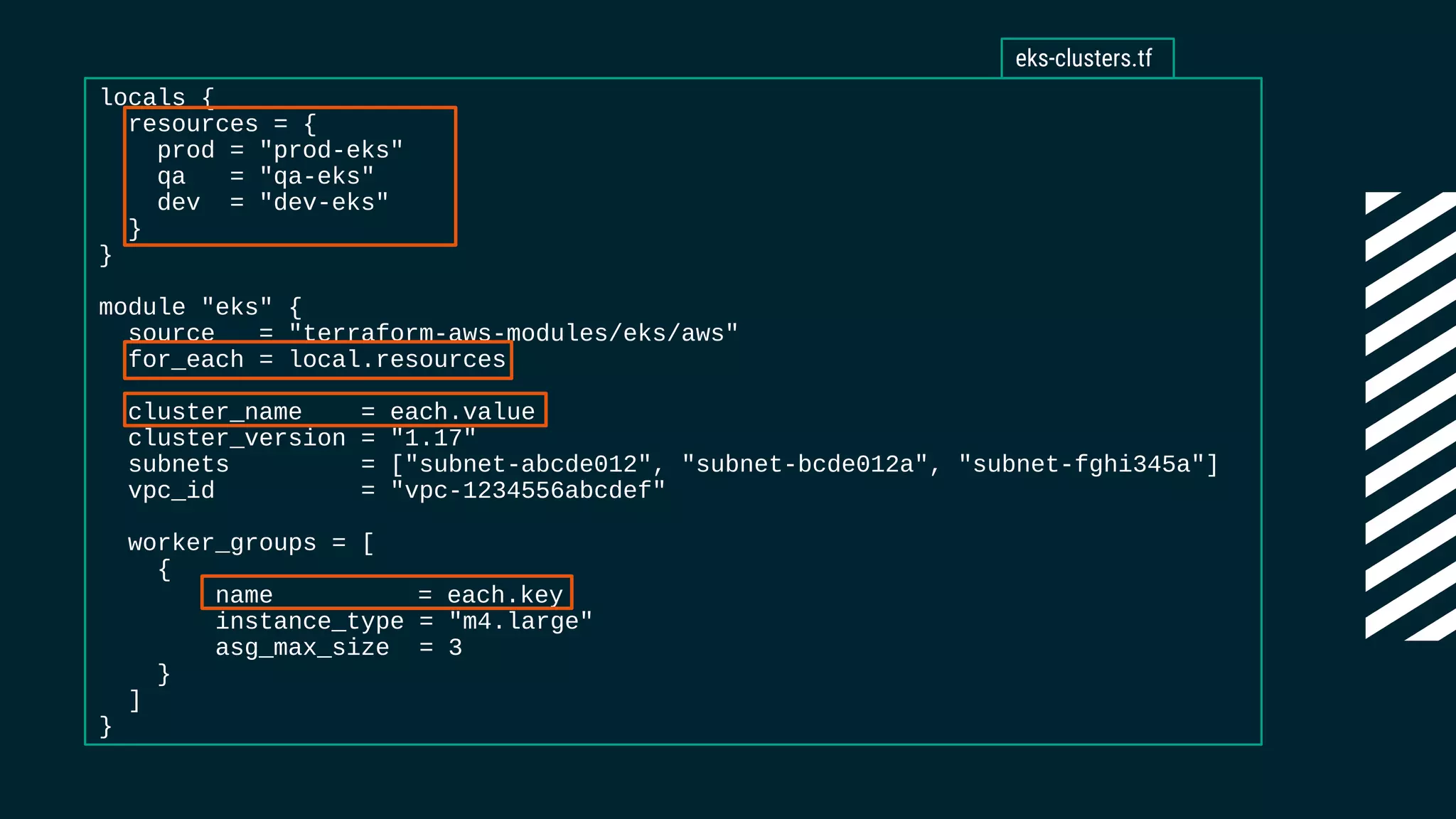Click the vpc_id "vpc-1234556abcdef" line
This screenshot has height=819, width=1456.
(397, 491)
